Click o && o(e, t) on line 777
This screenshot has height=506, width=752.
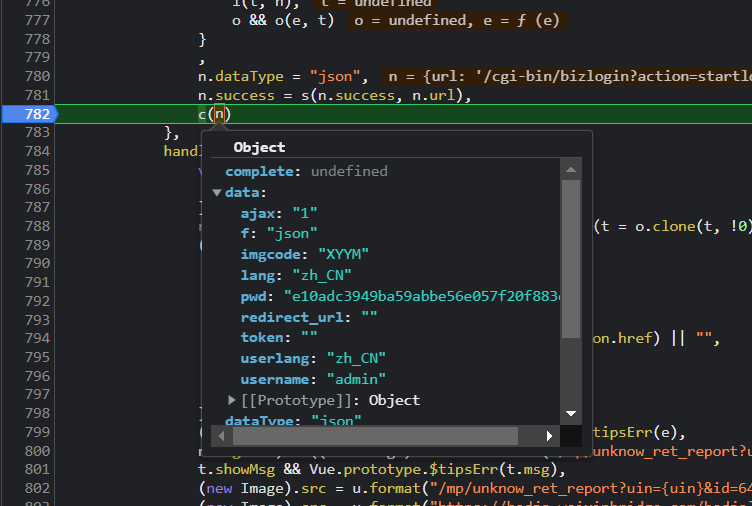[282, 21]
